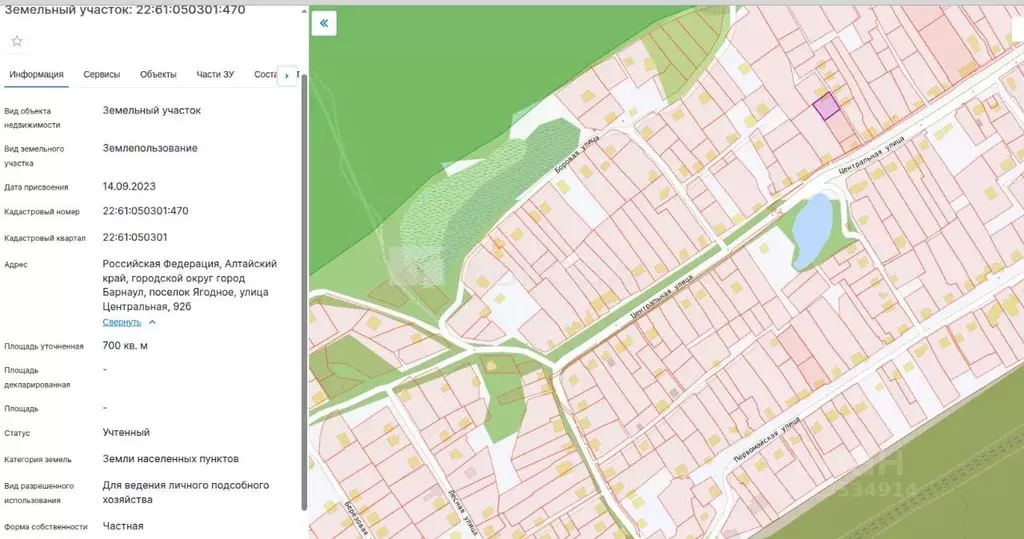Click the Боровая улица label on map
The width and height of the screenshot is (1024, 539).
click(577, 160)
